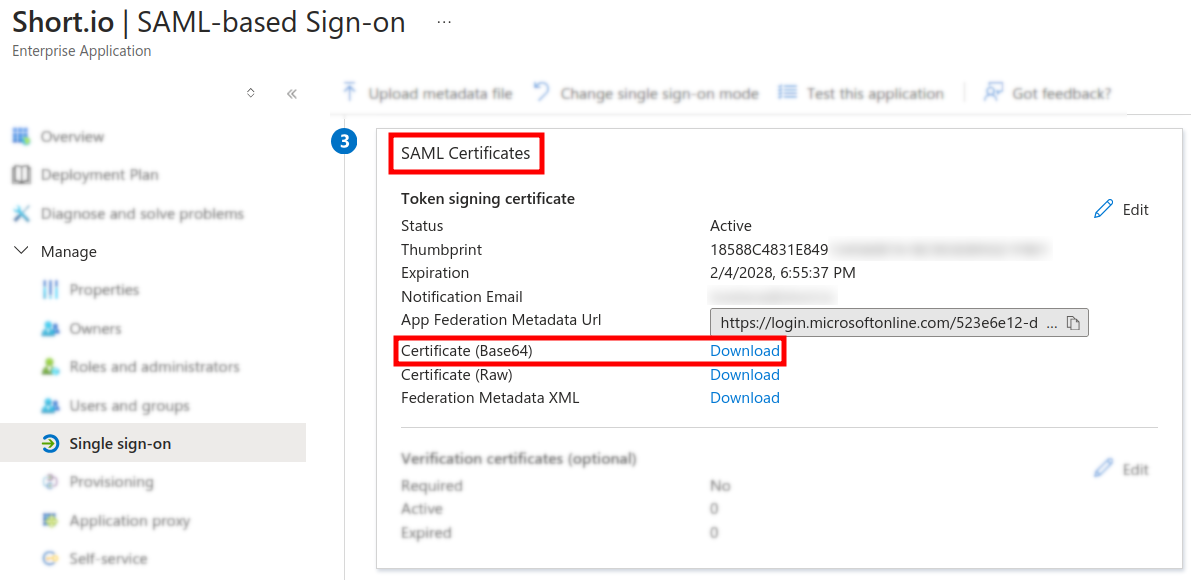Image resolution: width=1191 pixels, height=580 pixels.
Task: Open Diagnose and solve problems
Action: (x=141, y=214)
